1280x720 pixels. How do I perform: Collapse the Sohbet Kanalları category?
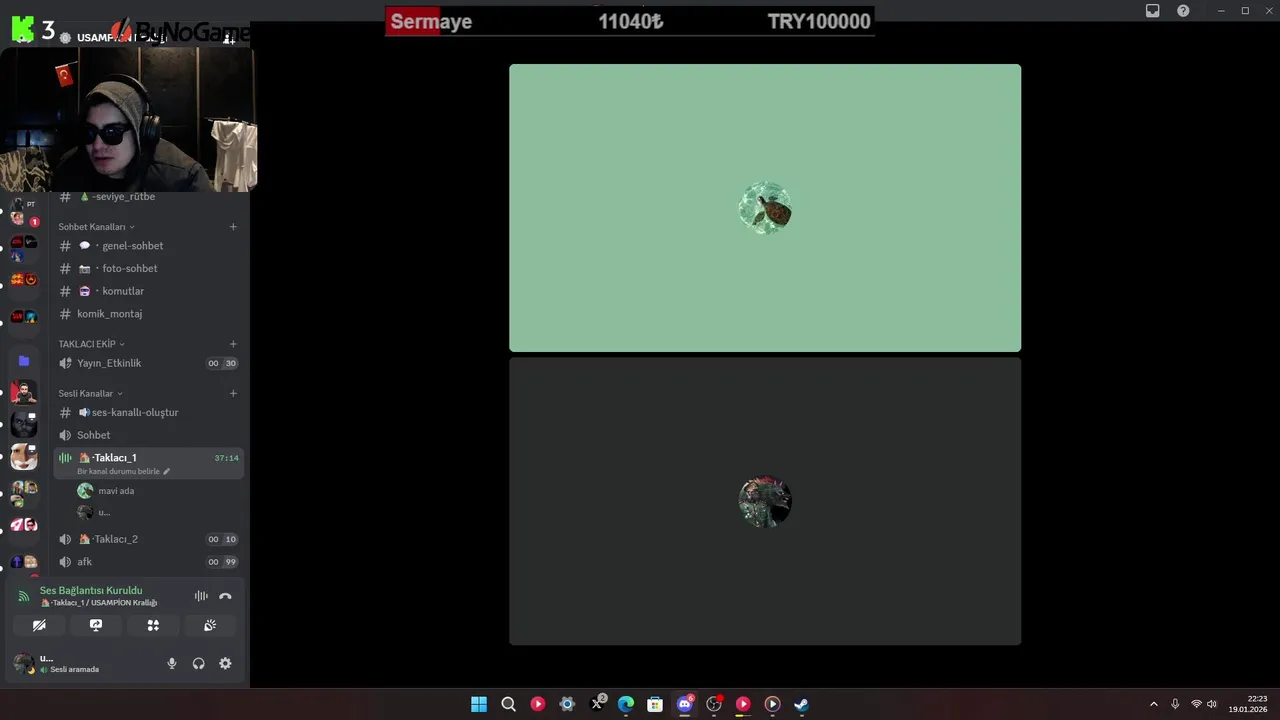(x=96, y=227)
